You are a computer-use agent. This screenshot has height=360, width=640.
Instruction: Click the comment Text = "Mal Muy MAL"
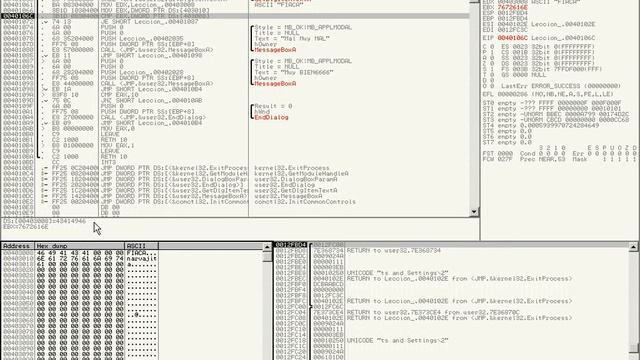click(292, 38)
